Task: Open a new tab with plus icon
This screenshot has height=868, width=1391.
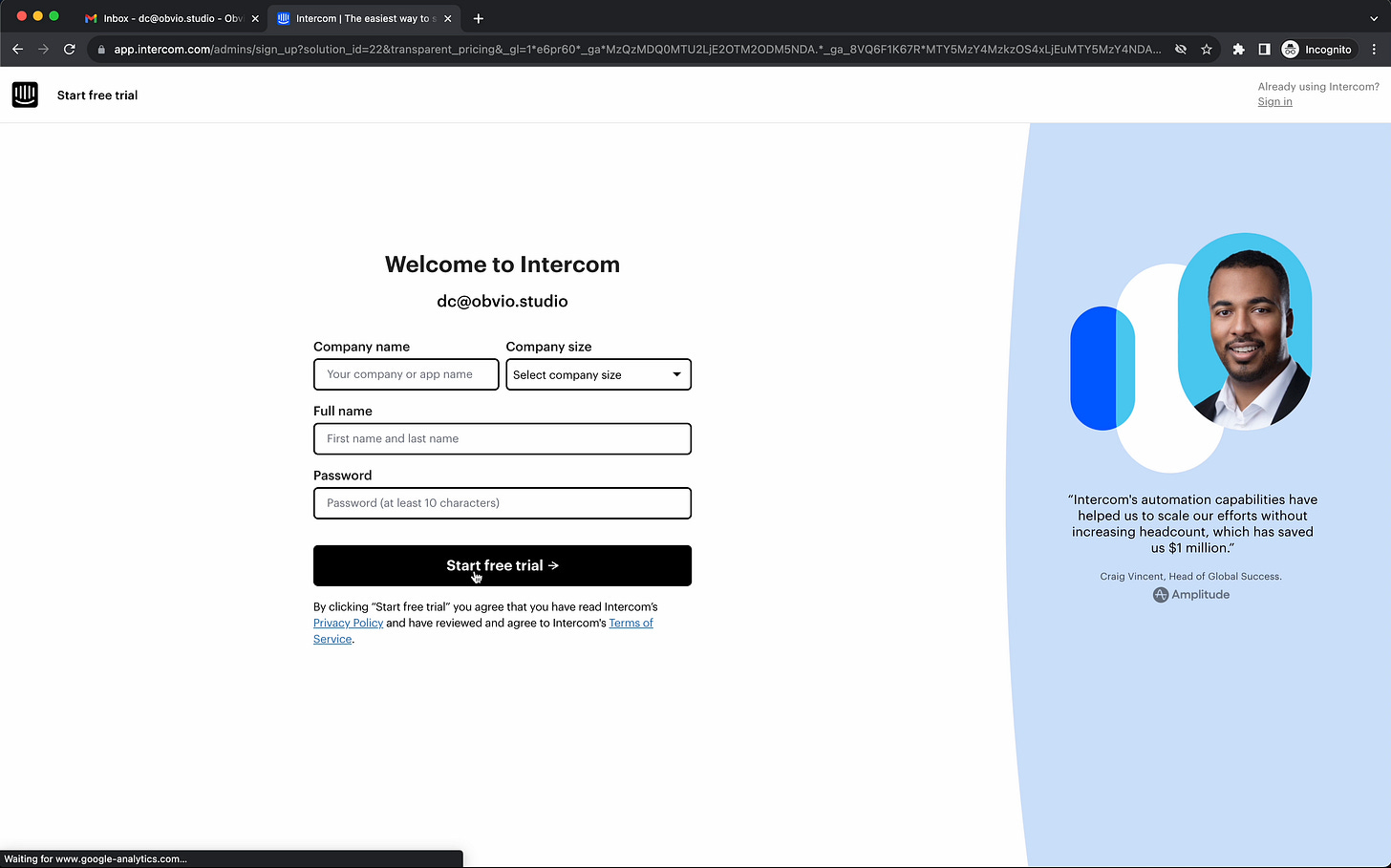Action: 479,18
